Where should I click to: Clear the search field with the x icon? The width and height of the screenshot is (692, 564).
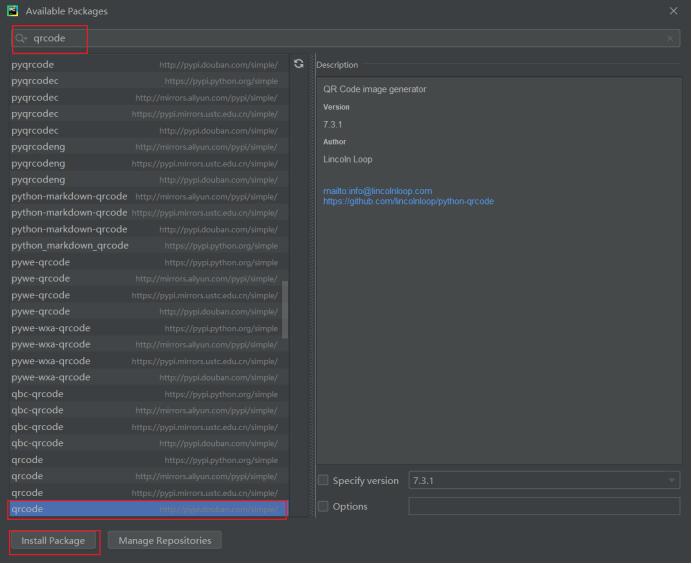click(670, 39)
